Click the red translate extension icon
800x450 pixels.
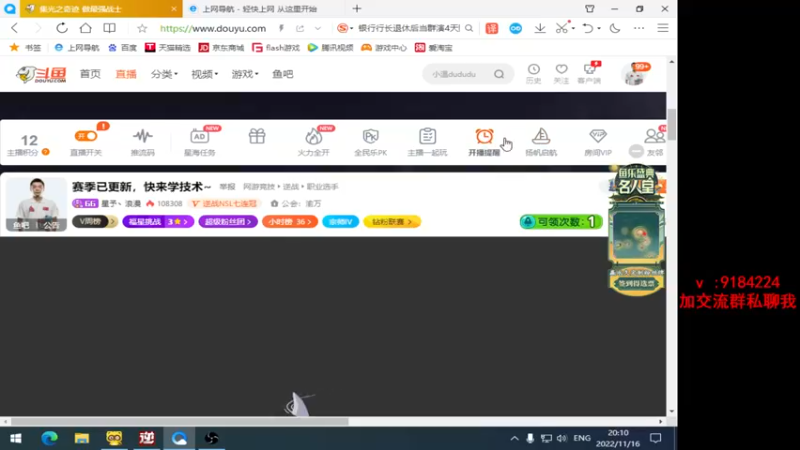492,28
